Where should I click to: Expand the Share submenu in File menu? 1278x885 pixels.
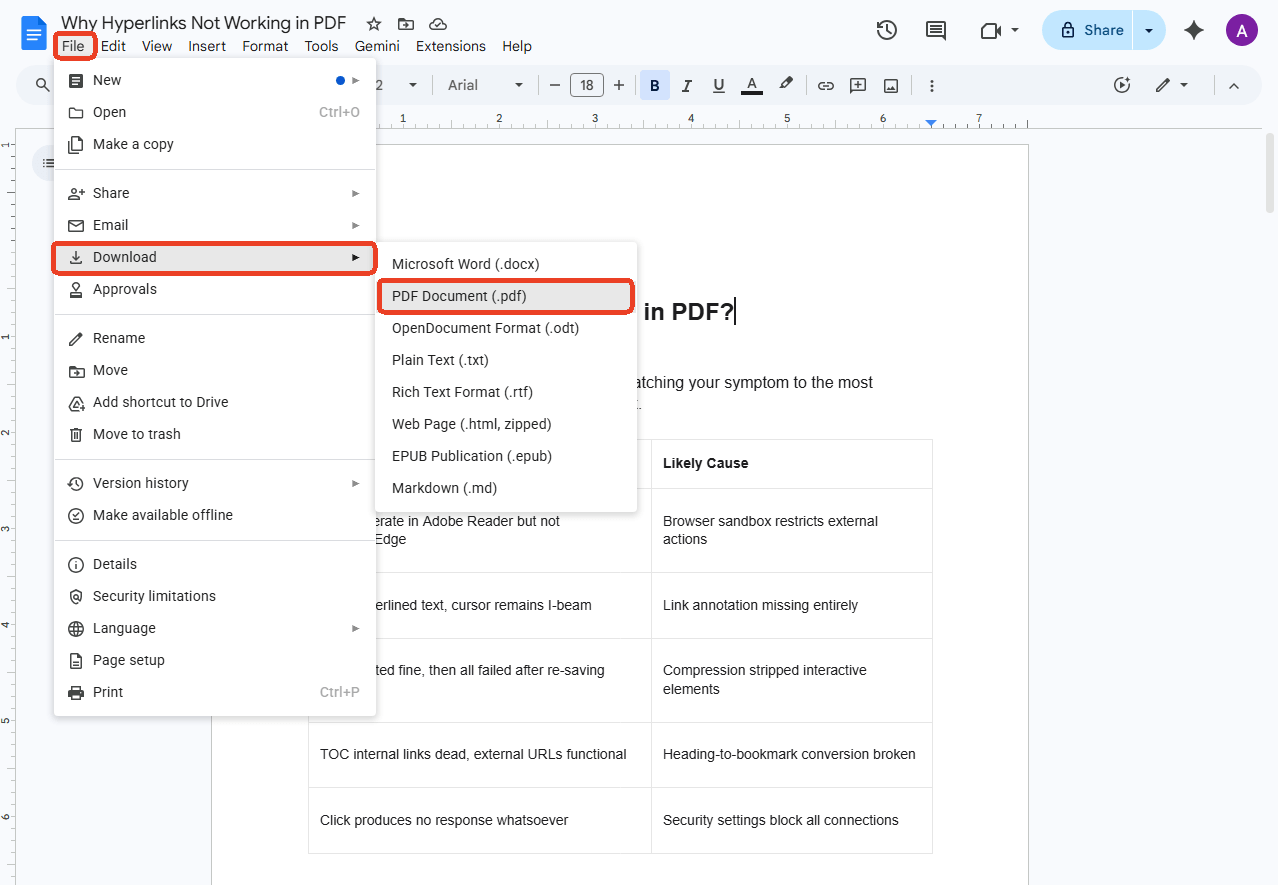215,193
